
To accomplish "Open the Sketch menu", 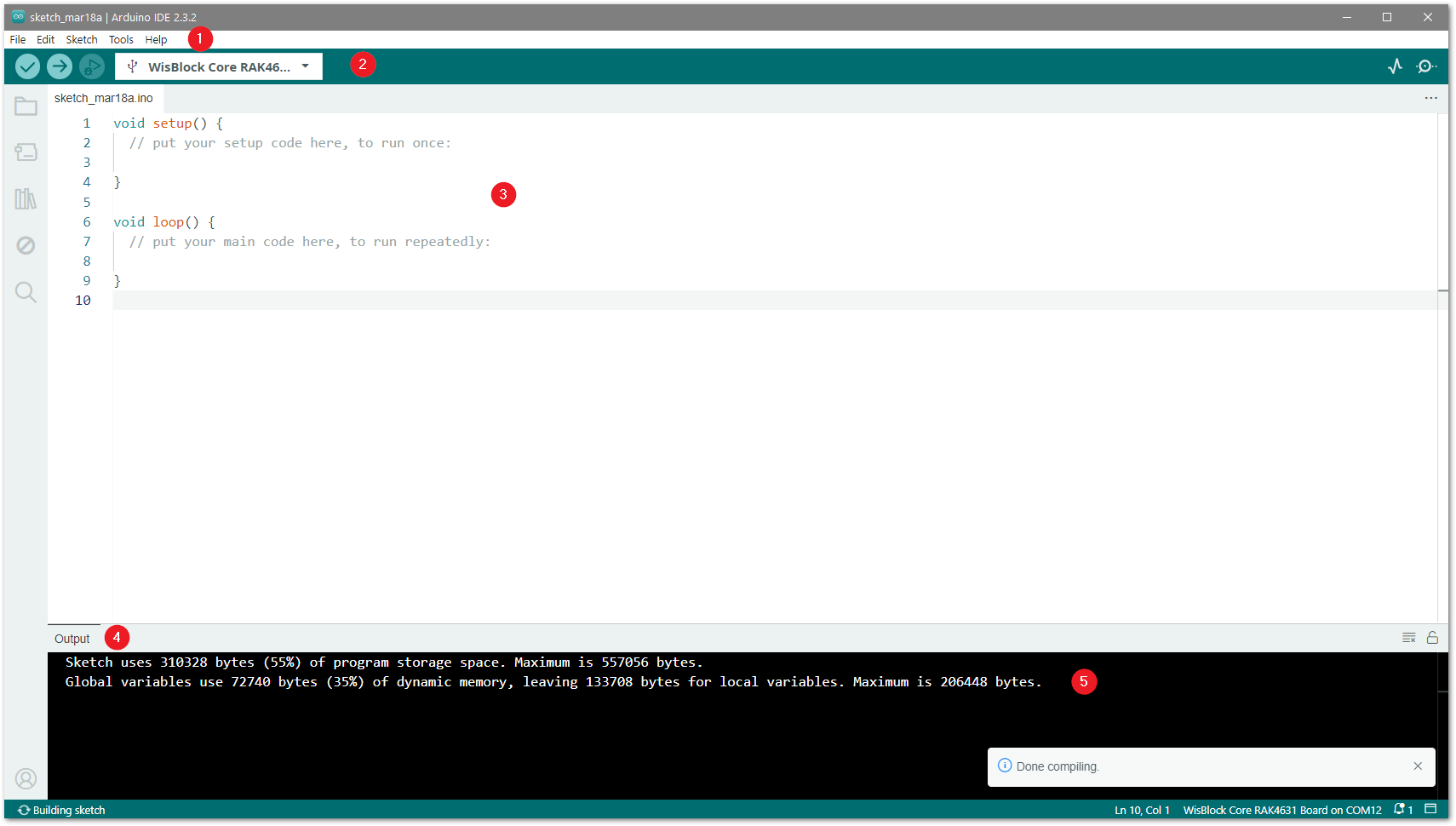I will coord(82,40).
